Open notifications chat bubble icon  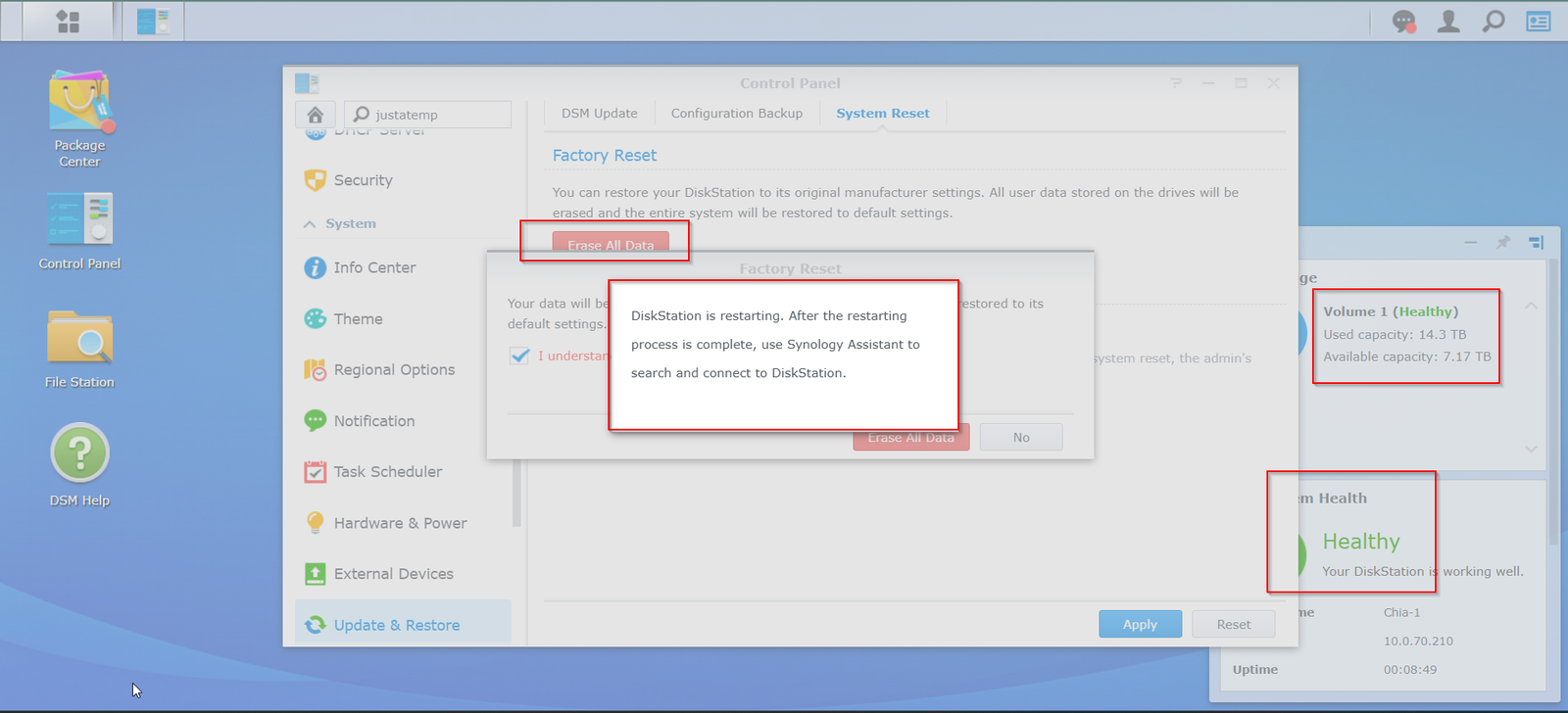[x=1403, y=22]
